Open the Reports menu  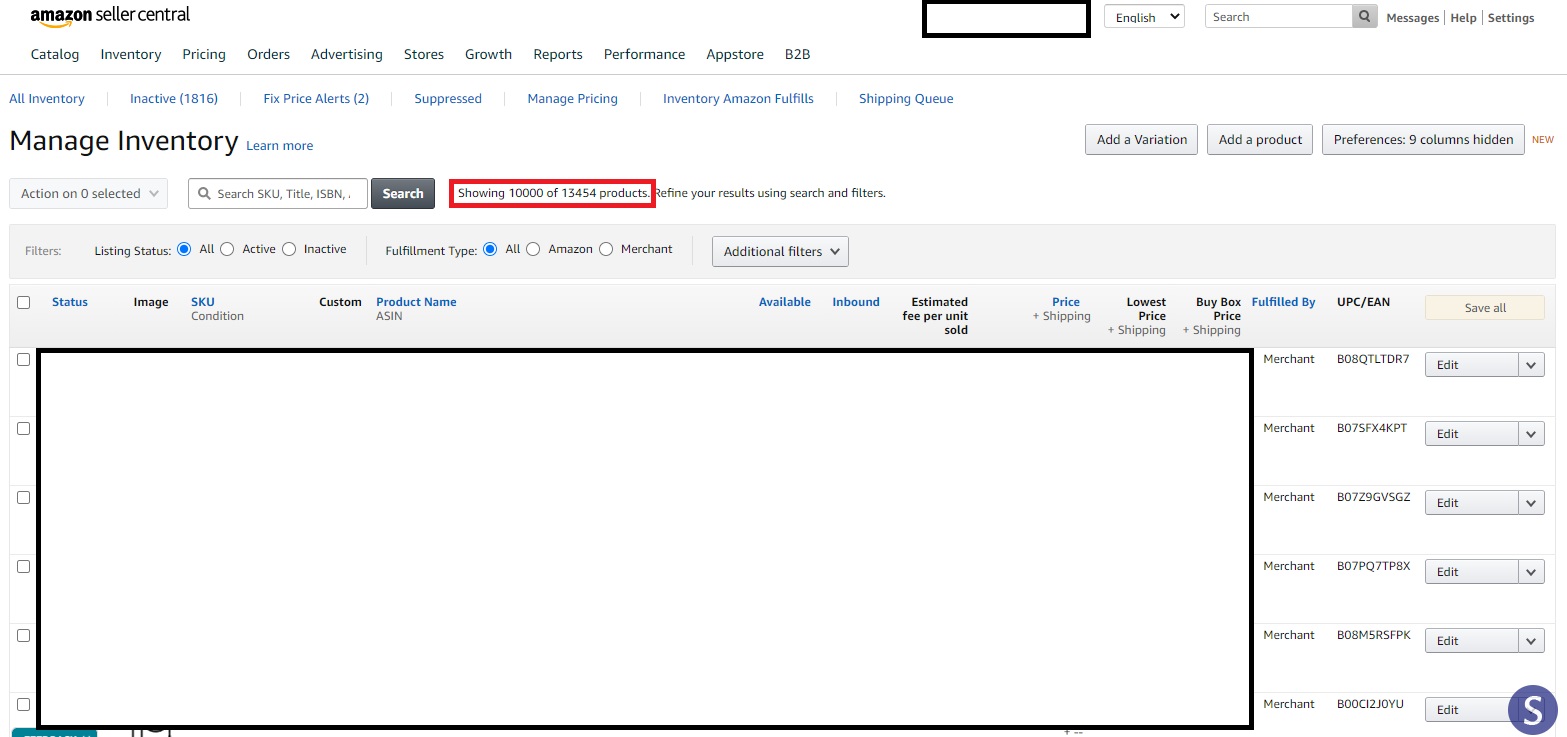[558, 55]
